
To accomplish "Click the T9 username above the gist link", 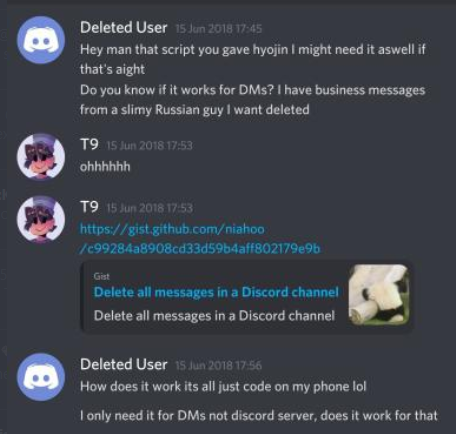I will [89, 207].
